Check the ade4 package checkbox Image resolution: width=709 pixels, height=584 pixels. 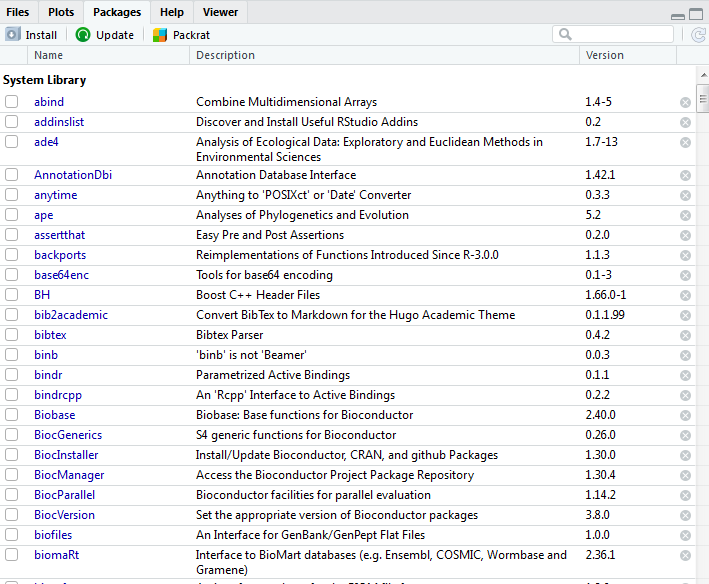point(12,142)
